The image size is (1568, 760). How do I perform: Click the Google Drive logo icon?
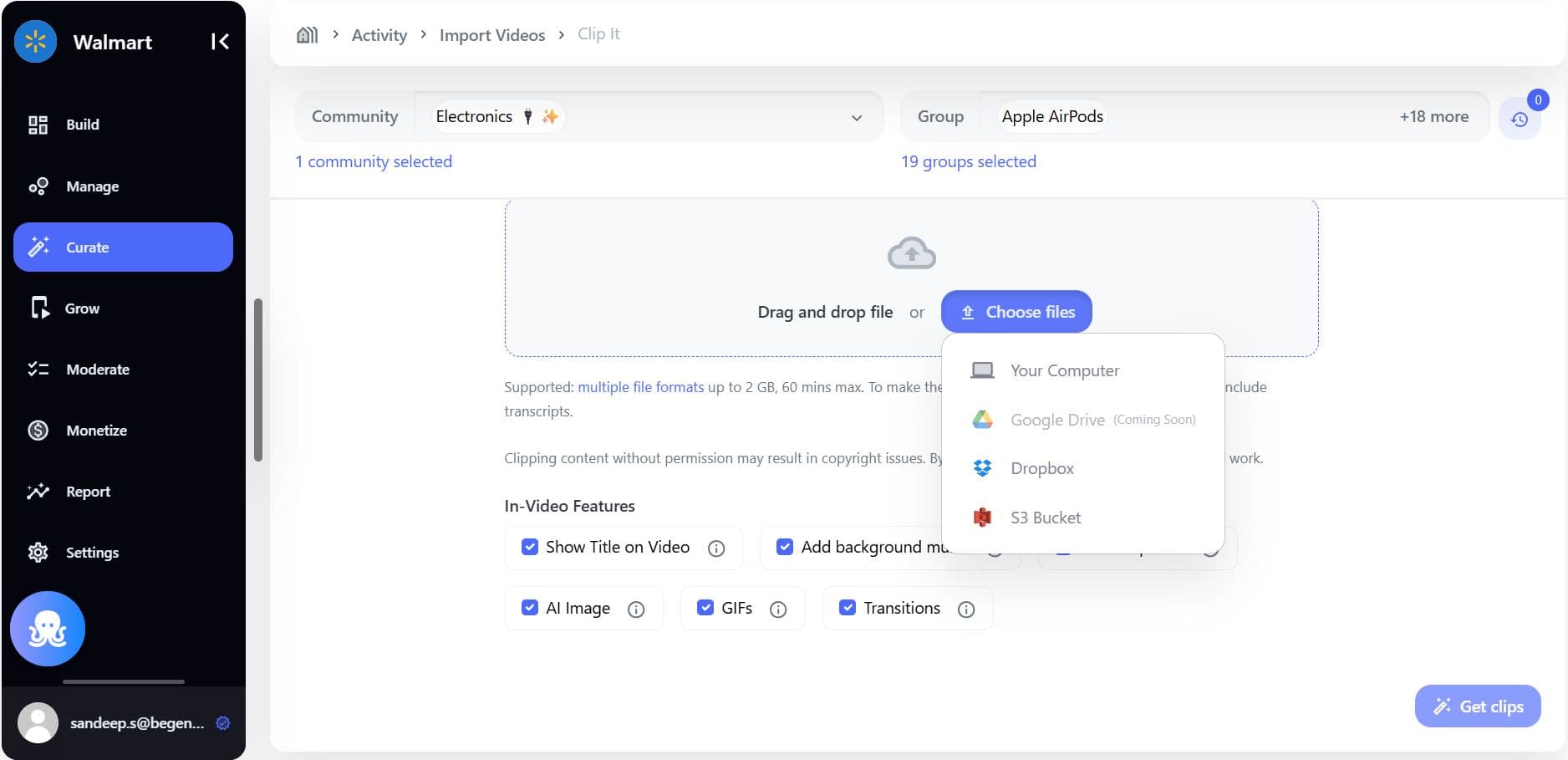[x=982, y=420]
